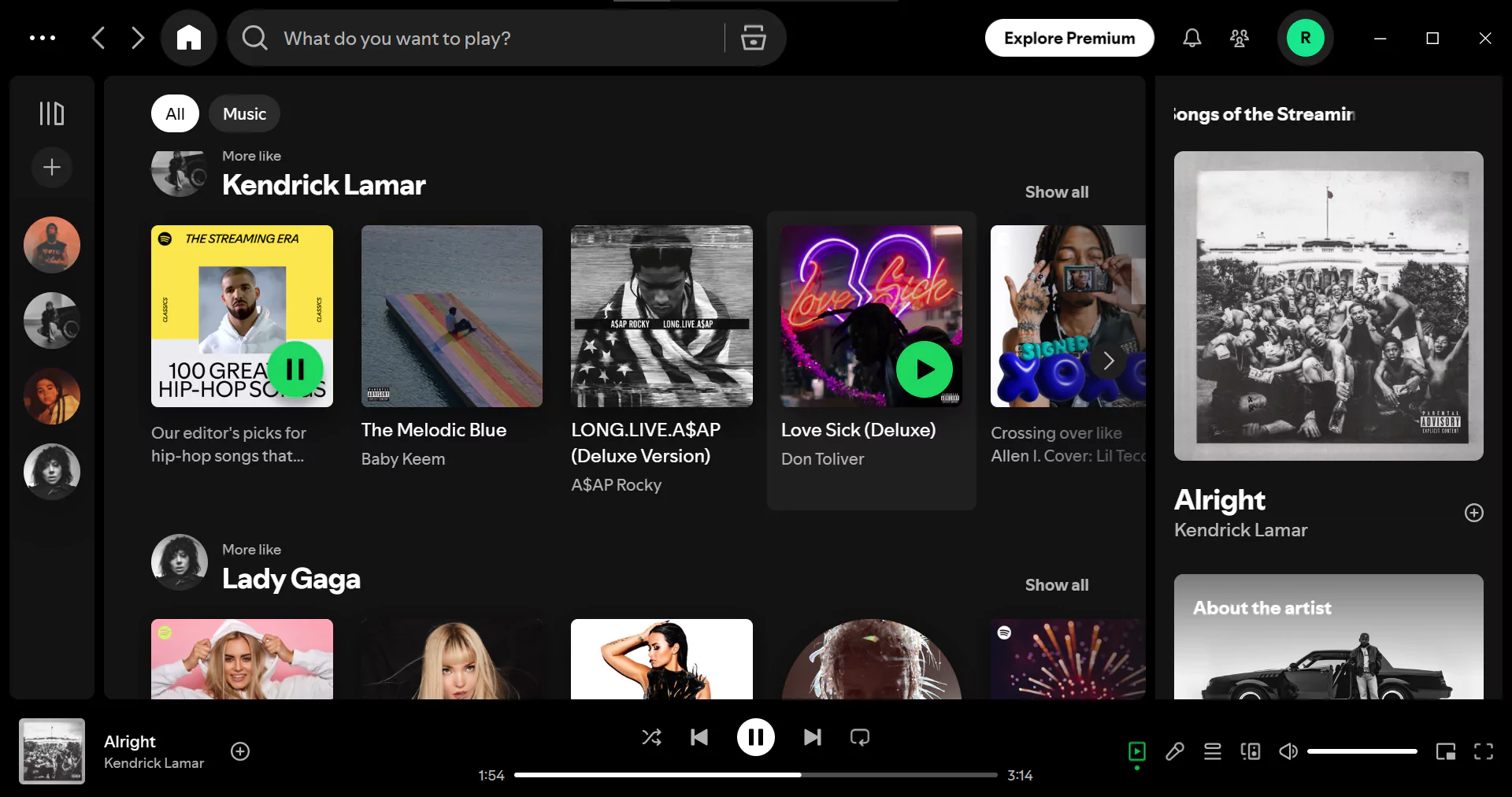This screenshot has width=1512, height=797.
Task: Skip to the next track
Action: pos(813,737)
